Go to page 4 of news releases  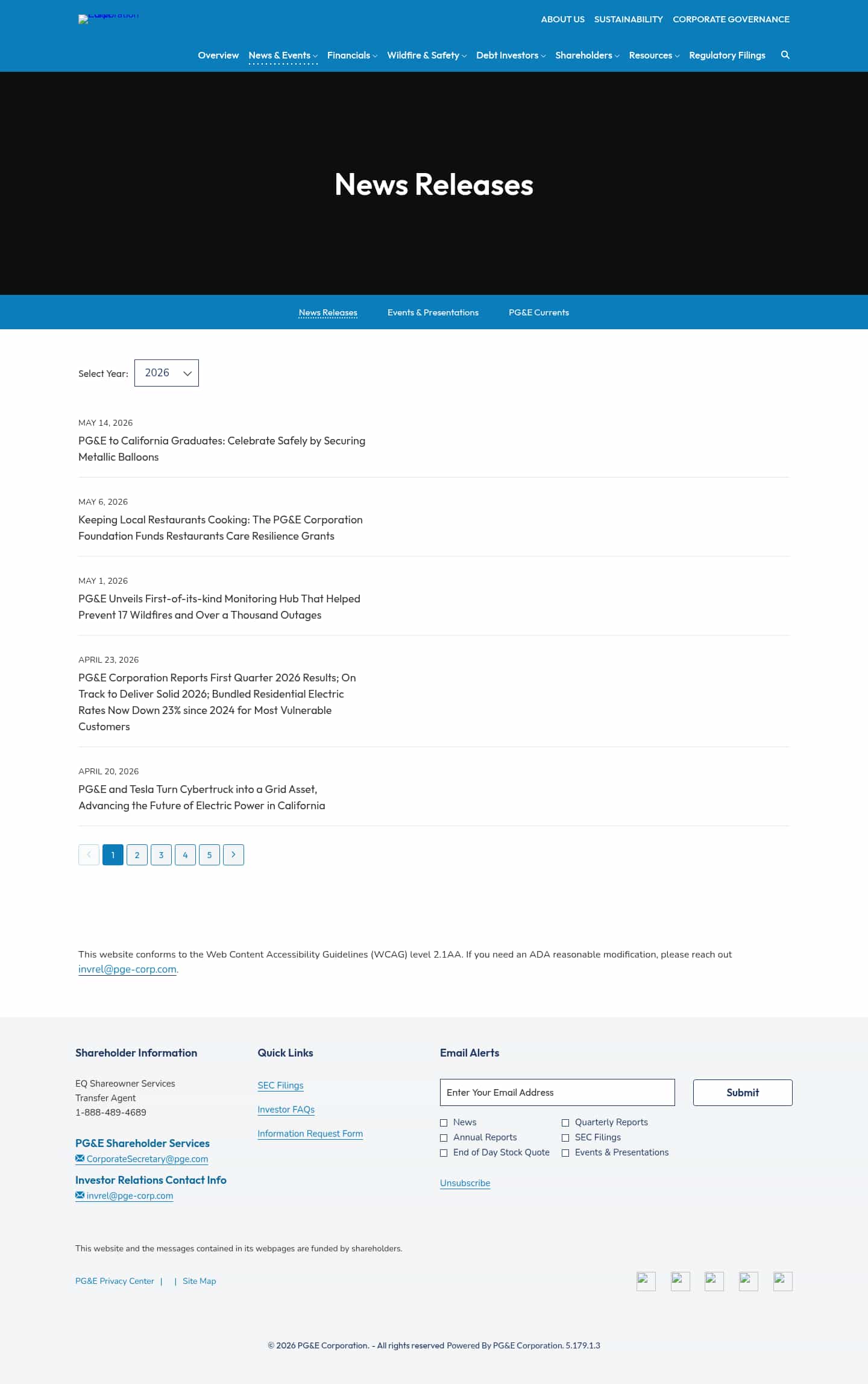coord(185,855)
